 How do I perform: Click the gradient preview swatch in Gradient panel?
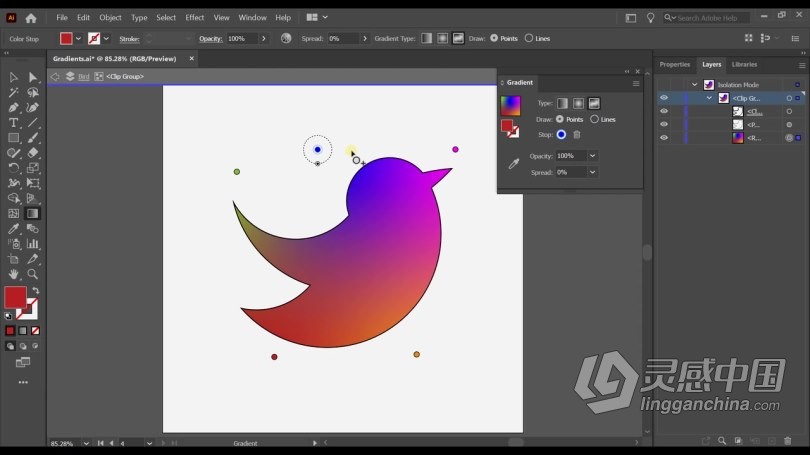pos(510,106)
